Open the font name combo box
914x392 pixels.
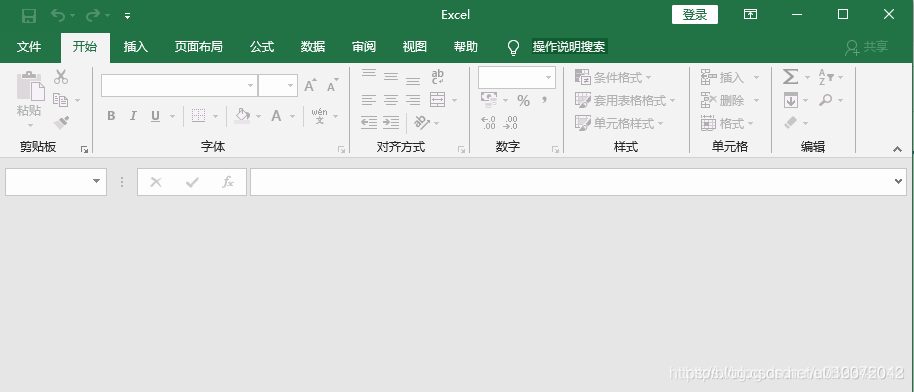tap(180, 86)
